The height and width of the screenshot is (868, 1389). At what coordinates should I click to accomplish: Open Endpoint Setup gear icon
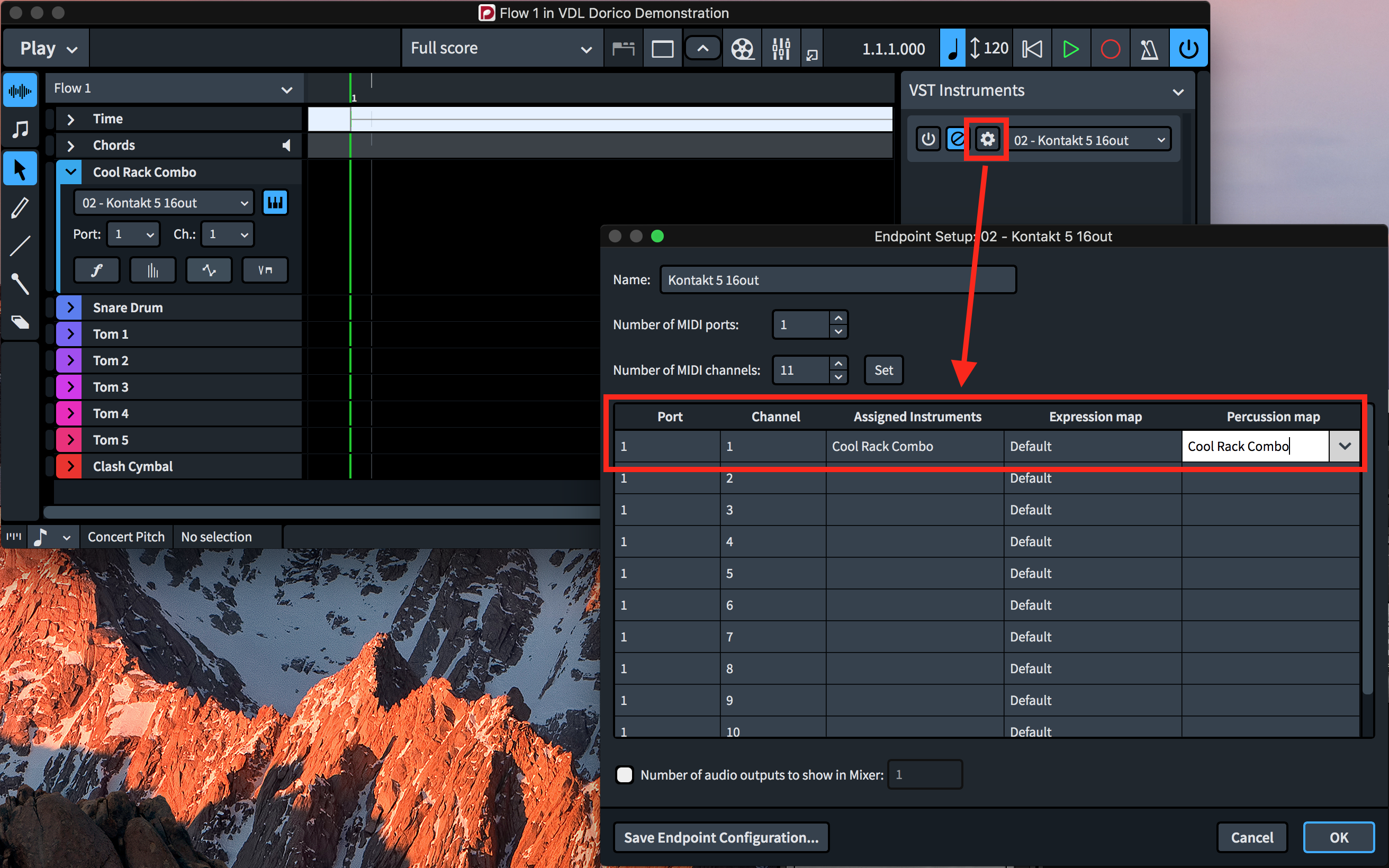coord(987,139)
